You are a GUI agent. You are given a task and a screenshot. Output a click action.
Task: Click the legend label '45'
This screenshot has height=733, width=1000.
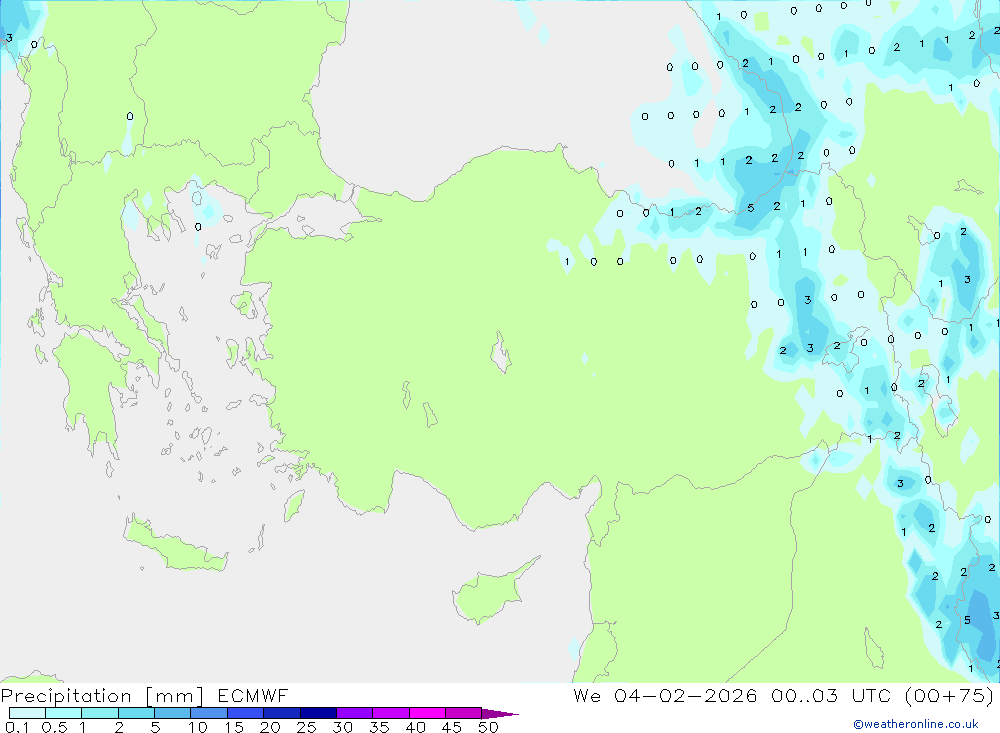(452, 727)
